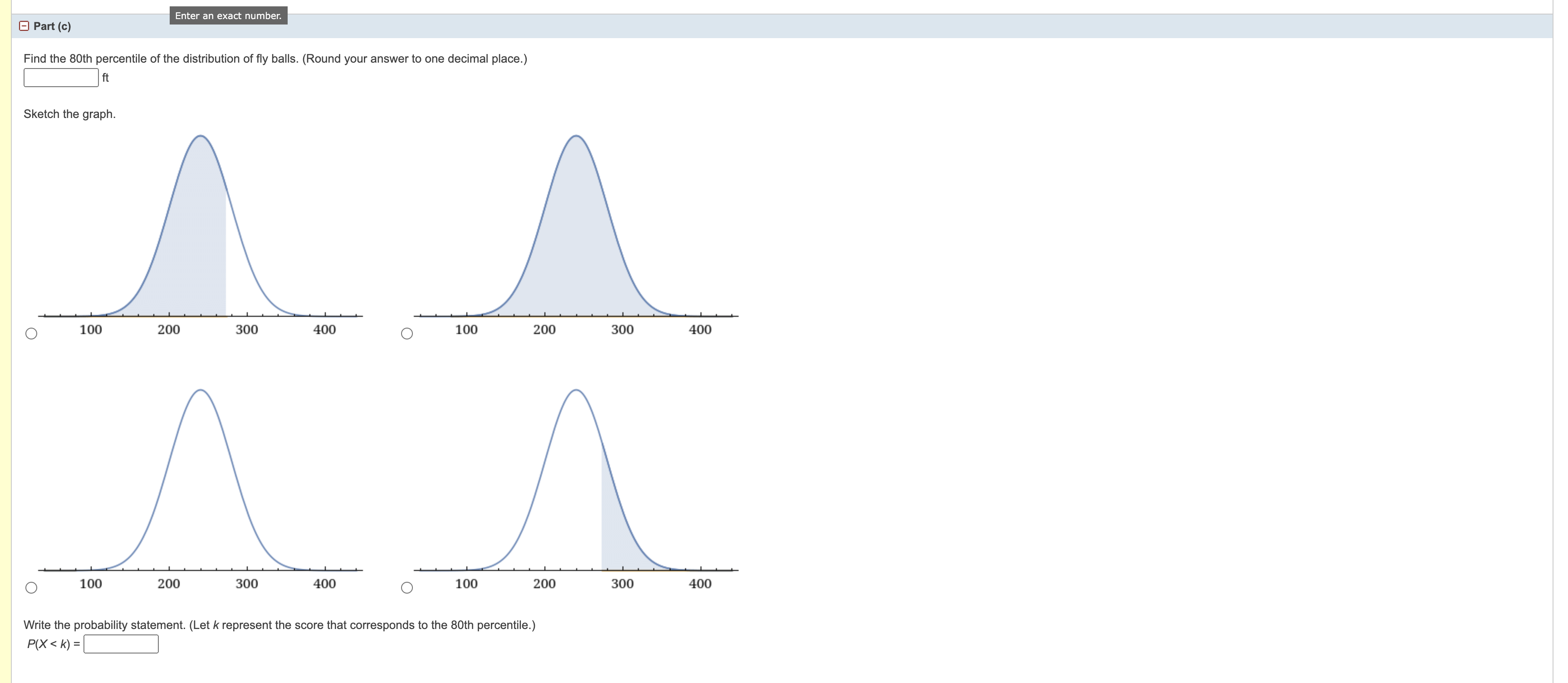Click the 'Write the probability statement' prompt text
The image size is (1568, 683).
[x=279, y=625]
